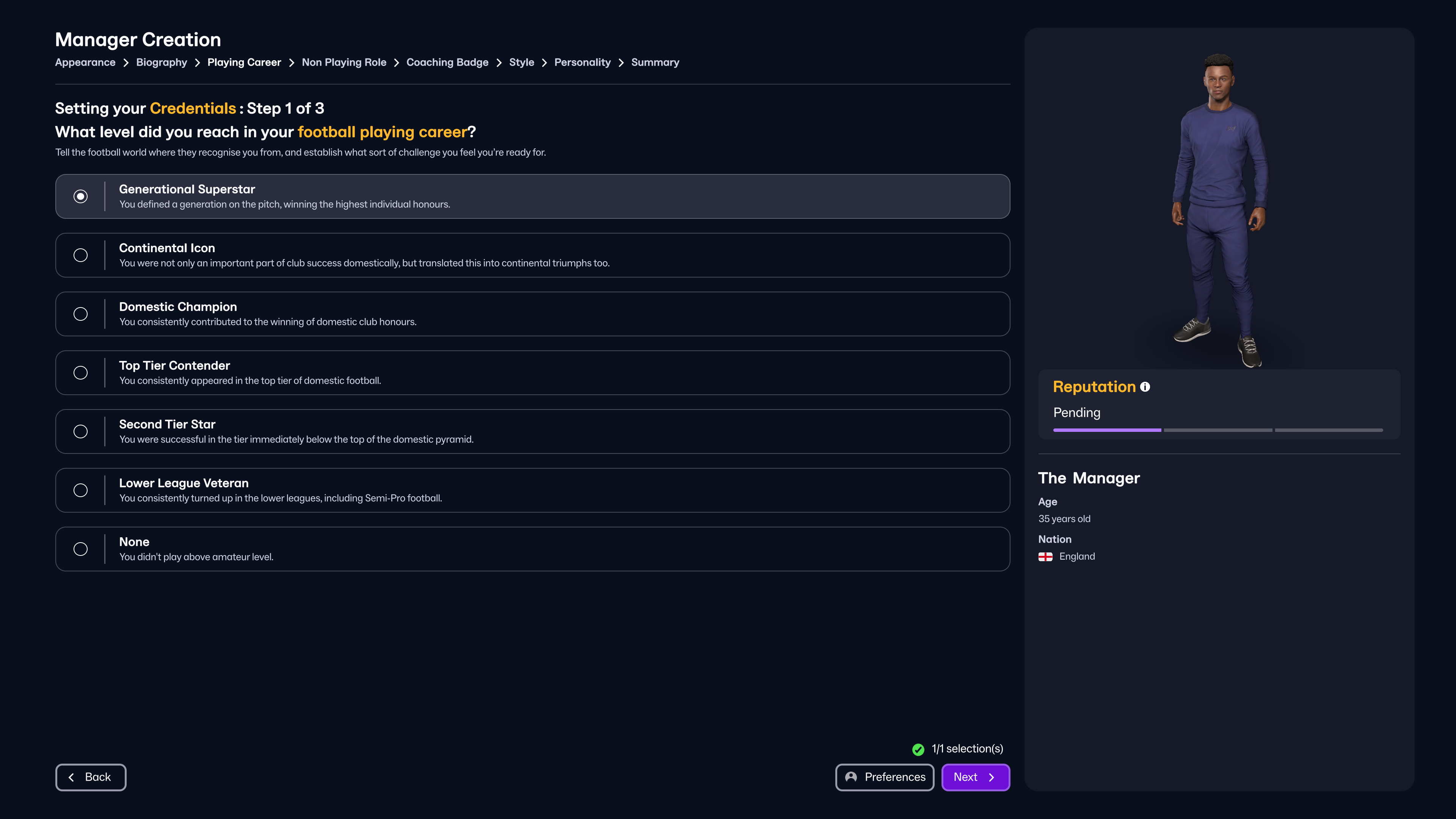
Task: Click the Reputation info icon
Action: point(1145,387)
